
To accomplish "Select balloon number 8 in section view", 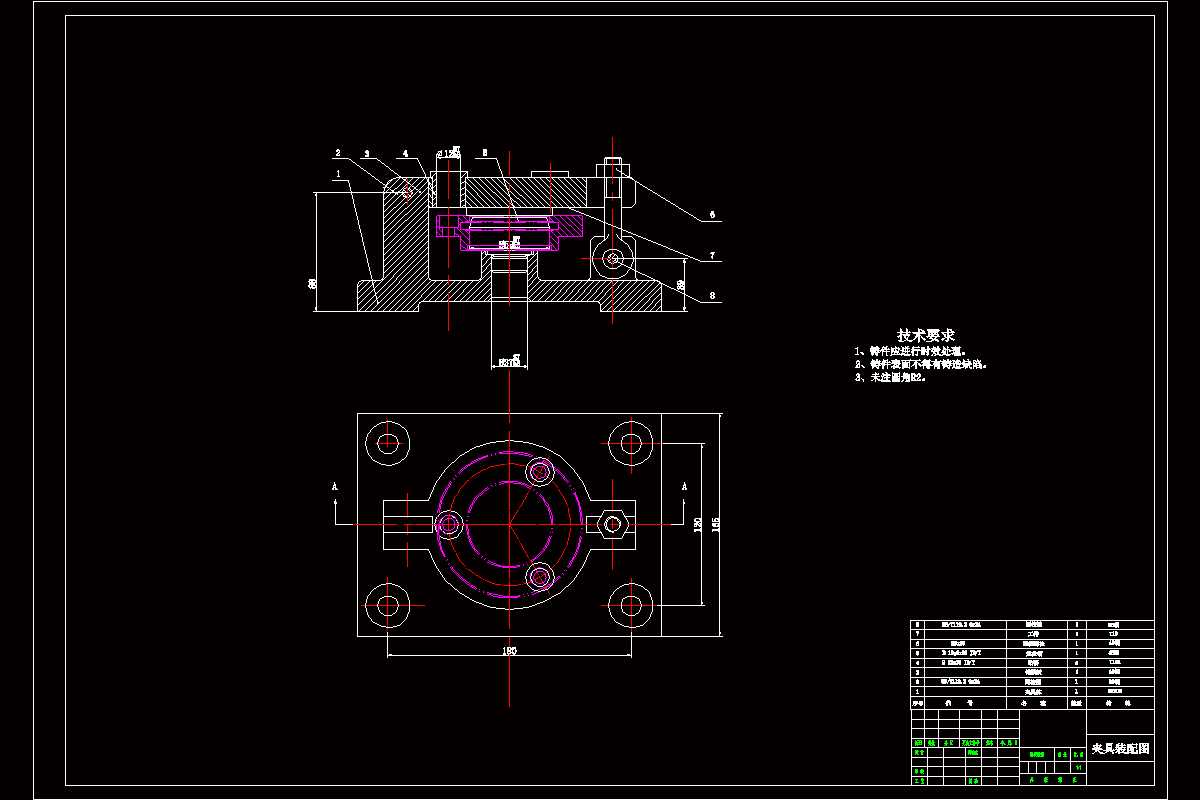I will (x=712, y=295).
